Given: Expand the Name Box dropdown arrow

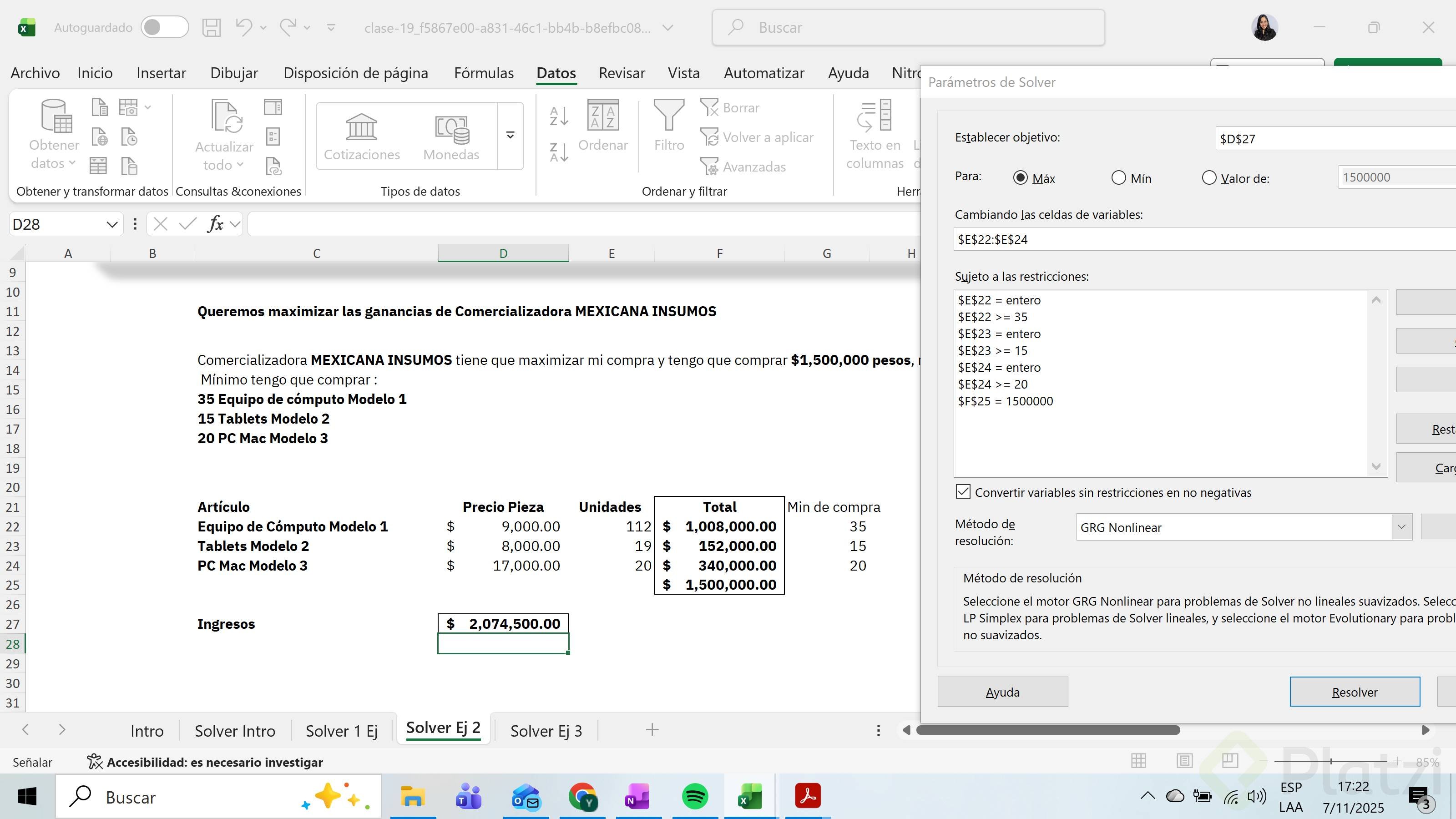Looking at the screenshot, I should pyautogui.click(x=112, y=225).
